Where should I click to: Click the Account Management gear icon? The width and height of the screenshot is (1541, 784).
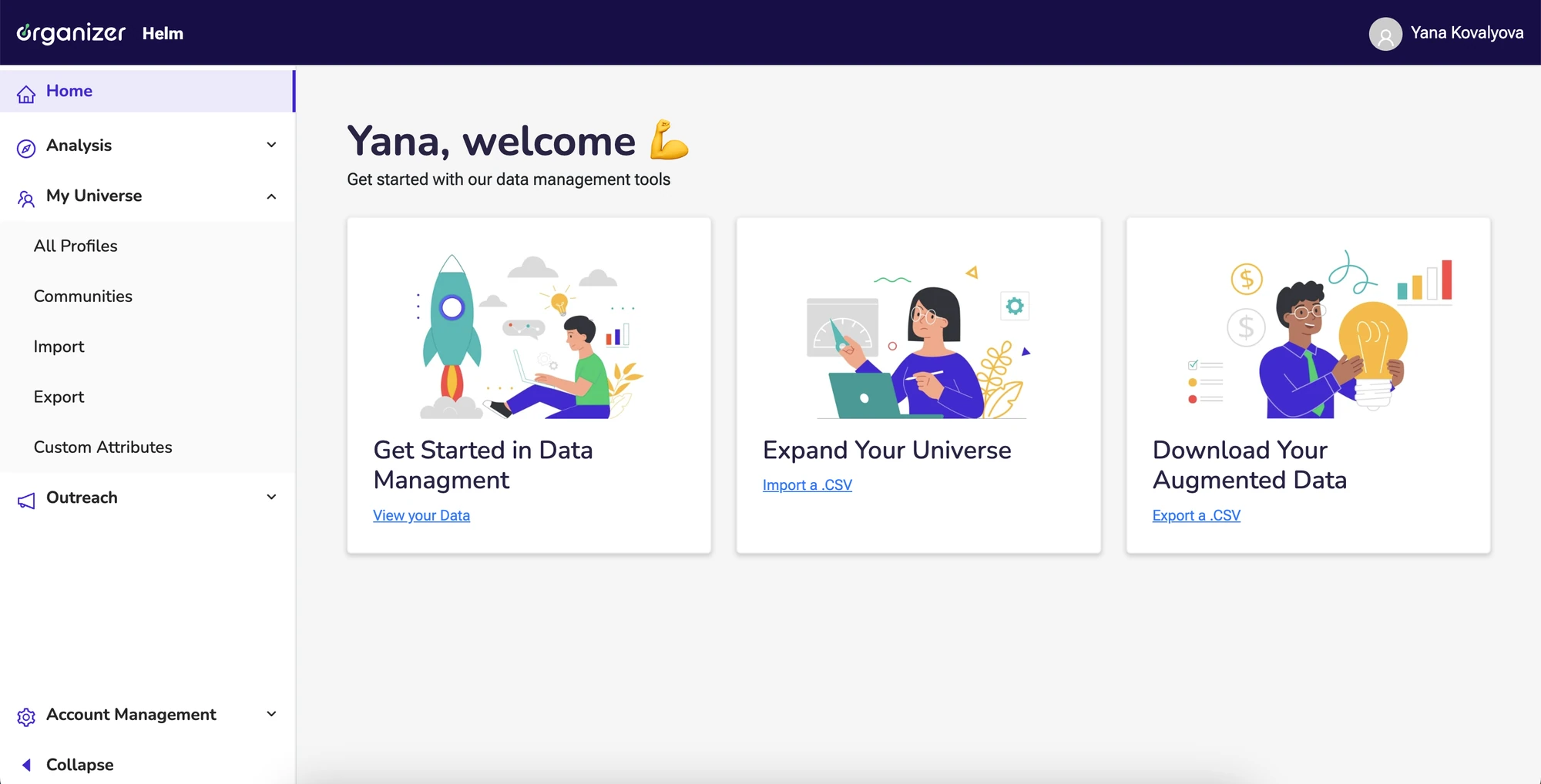(26, 717)
